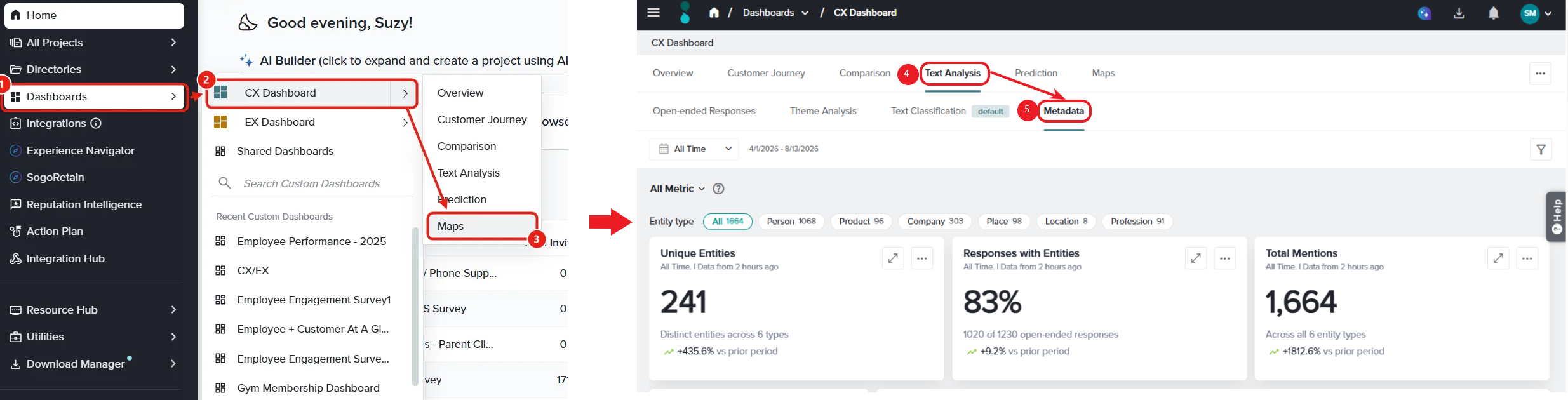Open the Text Classification sub-tab
This screenshot has height=400, width=1568.
tap(928, 111)
